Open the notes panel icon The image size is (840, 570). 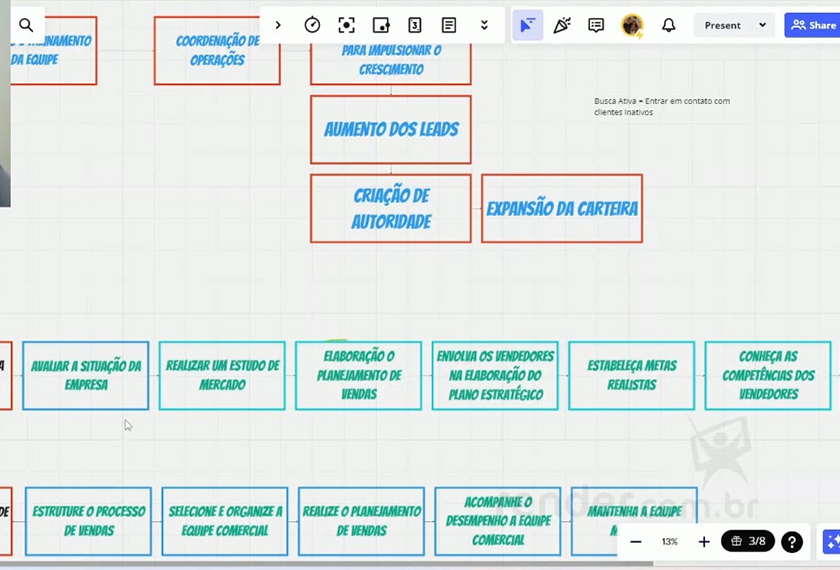tap(449, 25)
